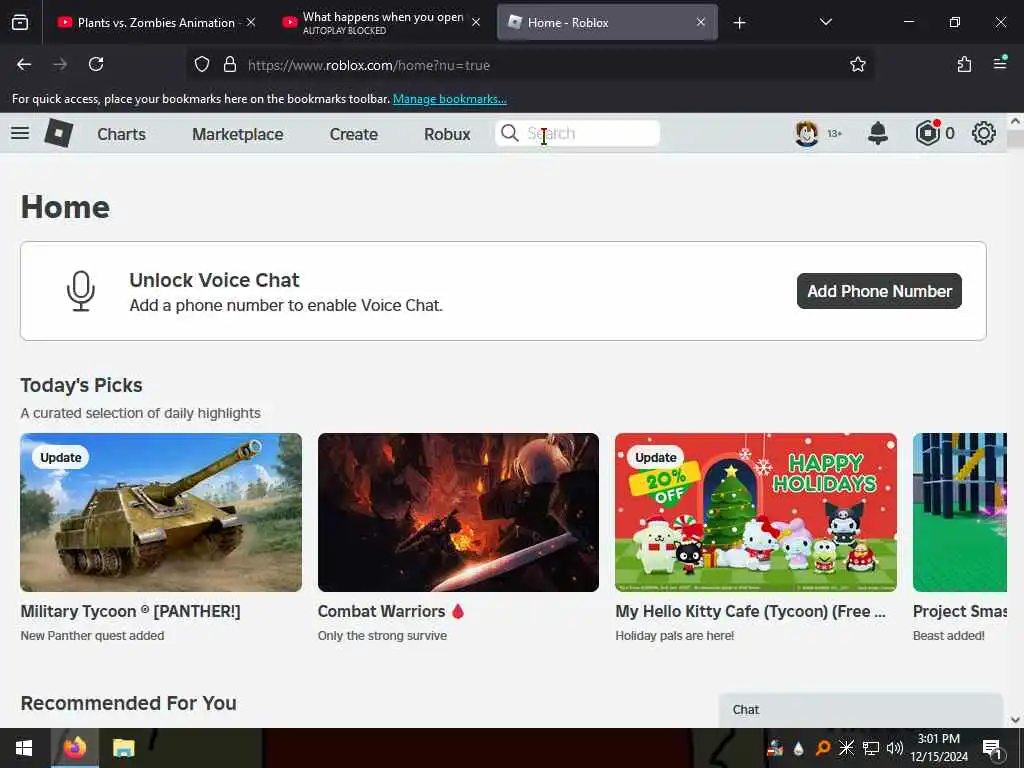Click the water droplet tray icon

799,748
